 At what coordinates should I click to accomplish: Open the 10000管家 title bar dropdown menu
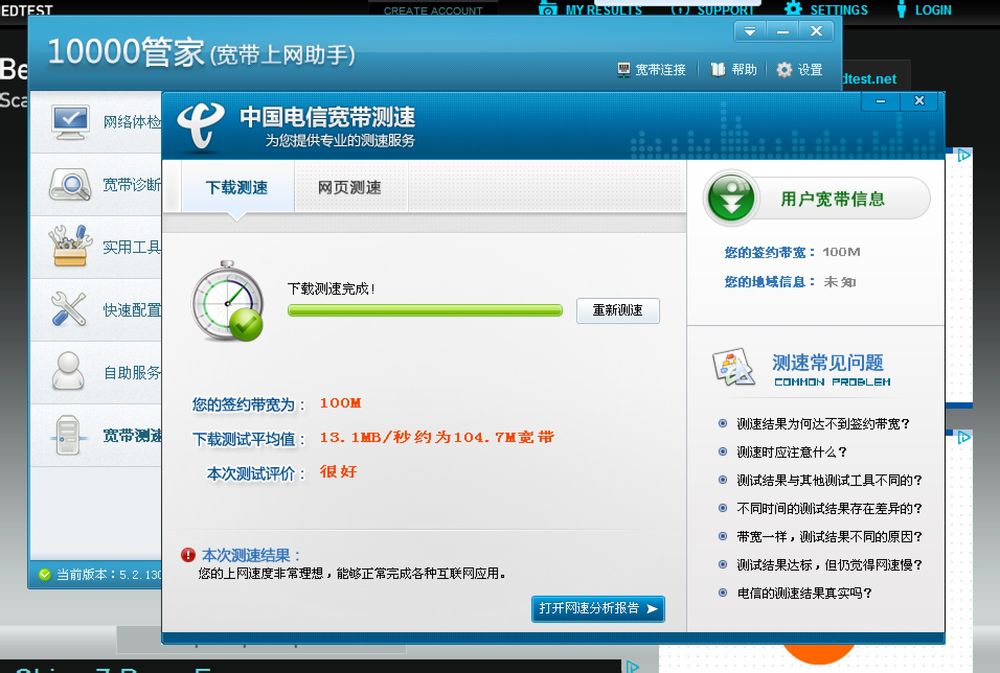(750, 31)
